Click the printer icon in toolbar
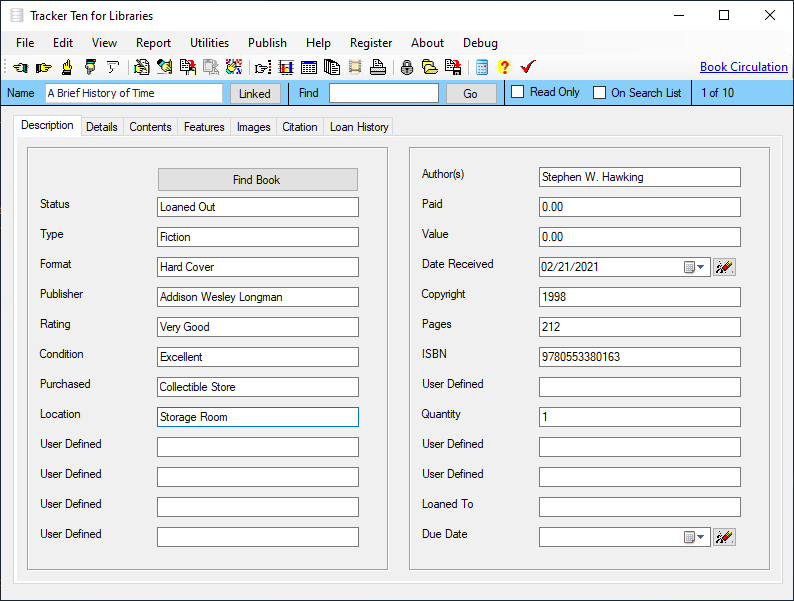This screenshot has height=601, width=794. point(377,68)
